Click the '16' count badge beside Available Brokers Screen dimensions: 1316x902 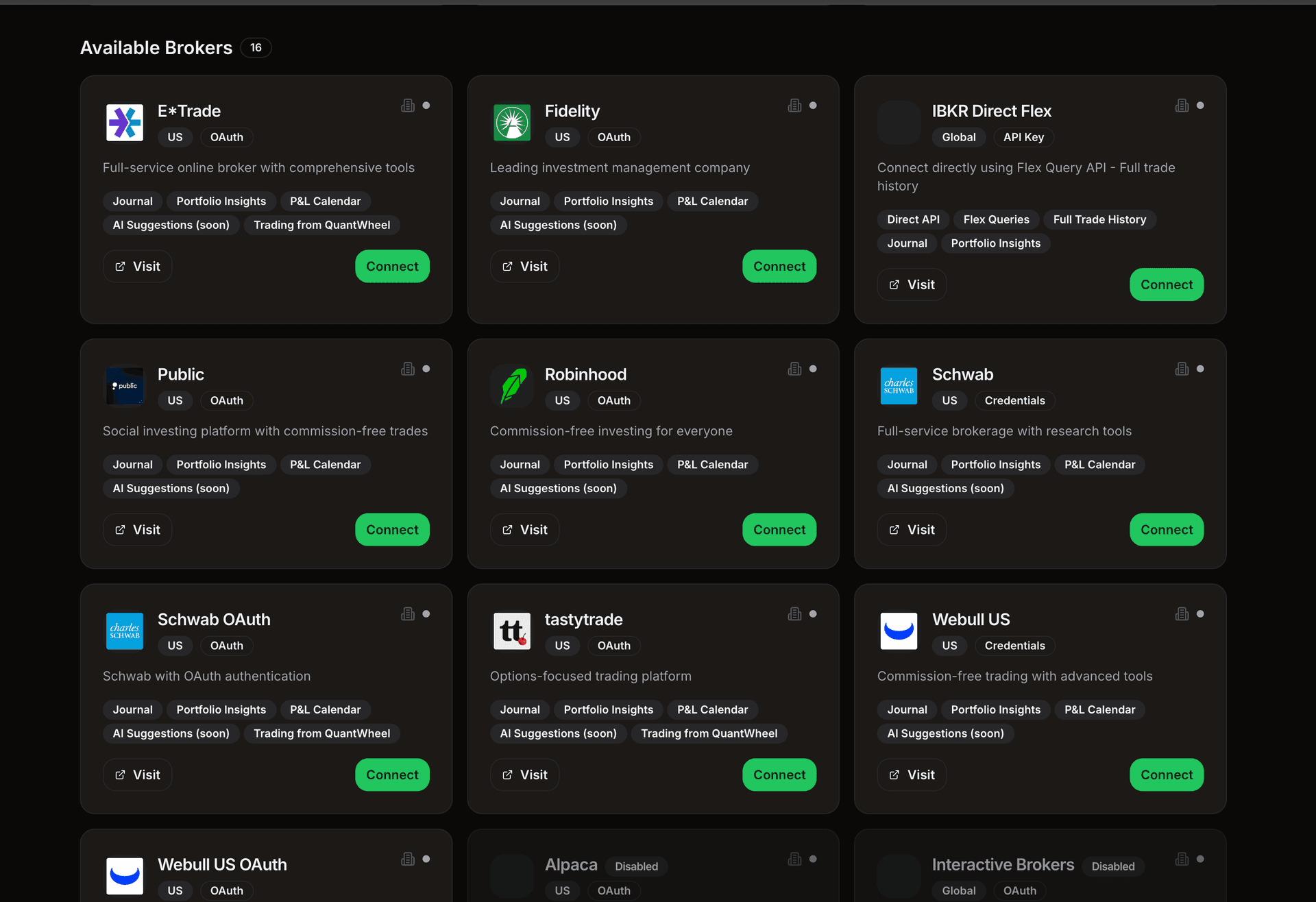pos(256,47)
